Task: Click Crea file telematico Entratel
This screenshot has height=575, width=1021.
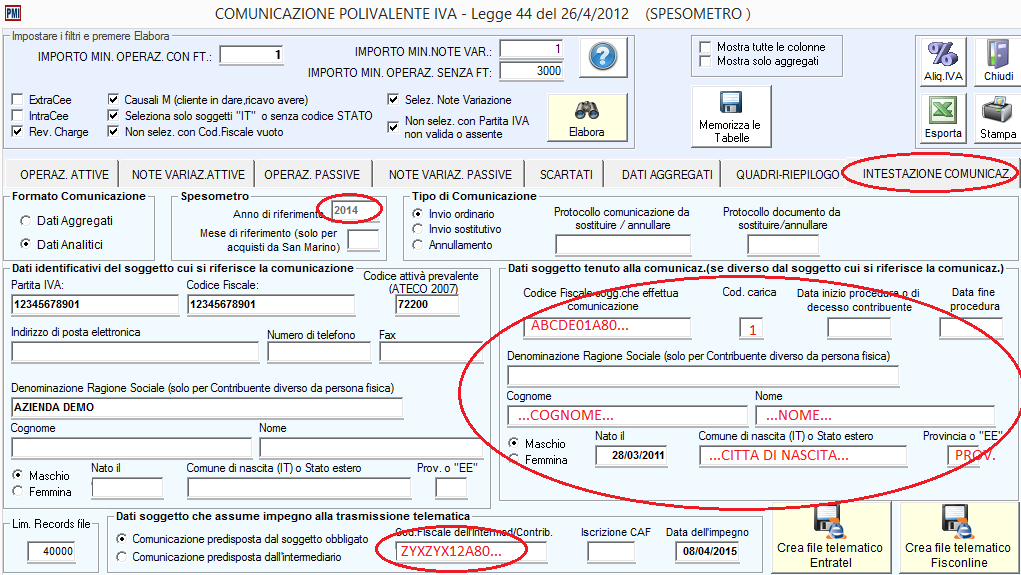Action: [x=830, y=539]
